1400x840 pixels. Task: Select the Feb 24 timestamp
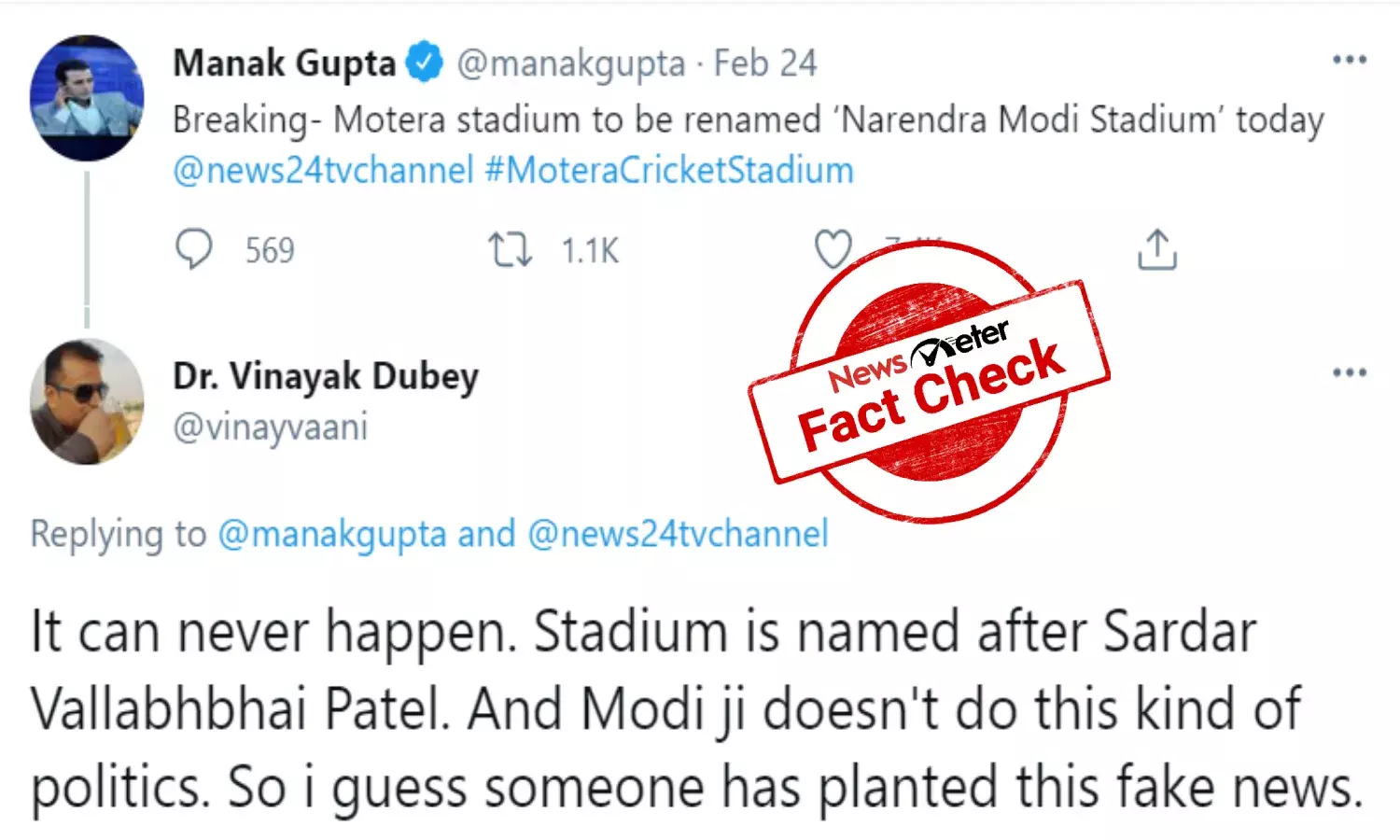(x=765, y=63)
